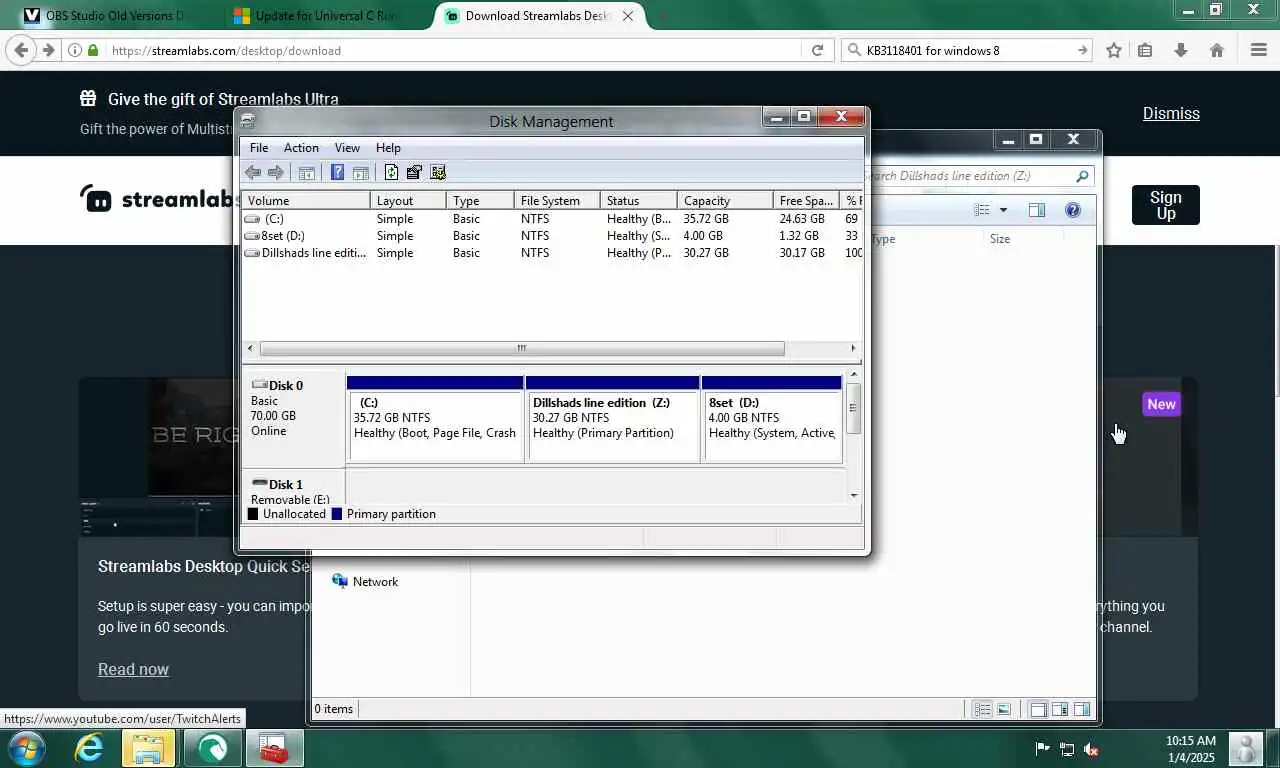Open File Explorer from the taskbar
1280x768 pixels.
coord(149,748)
